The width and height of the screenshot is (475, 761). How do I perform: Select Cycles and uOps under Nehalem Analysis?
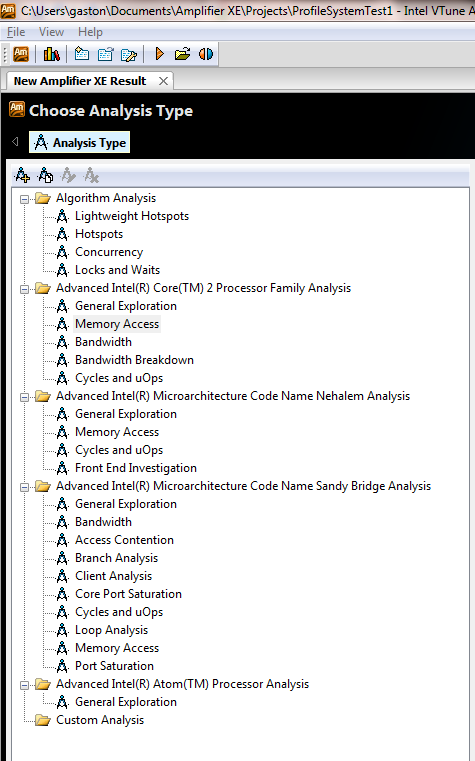[119, 450]
